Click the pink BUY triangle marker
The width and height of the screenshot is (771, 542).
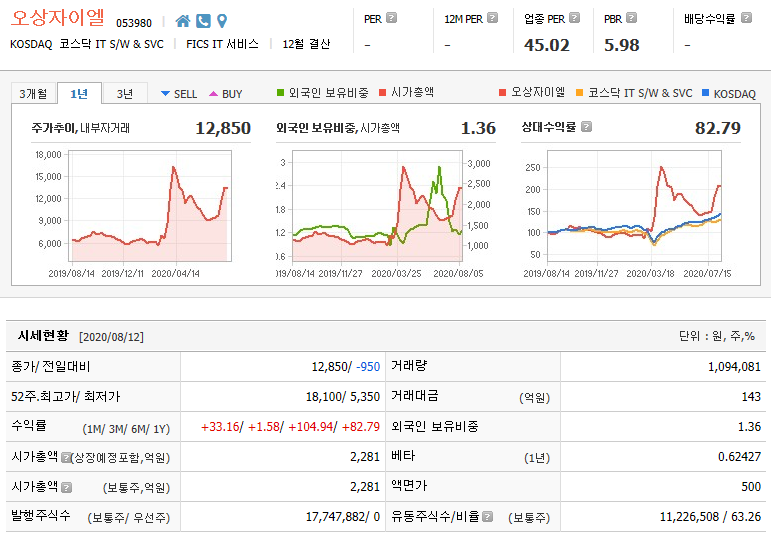point(213,93)
